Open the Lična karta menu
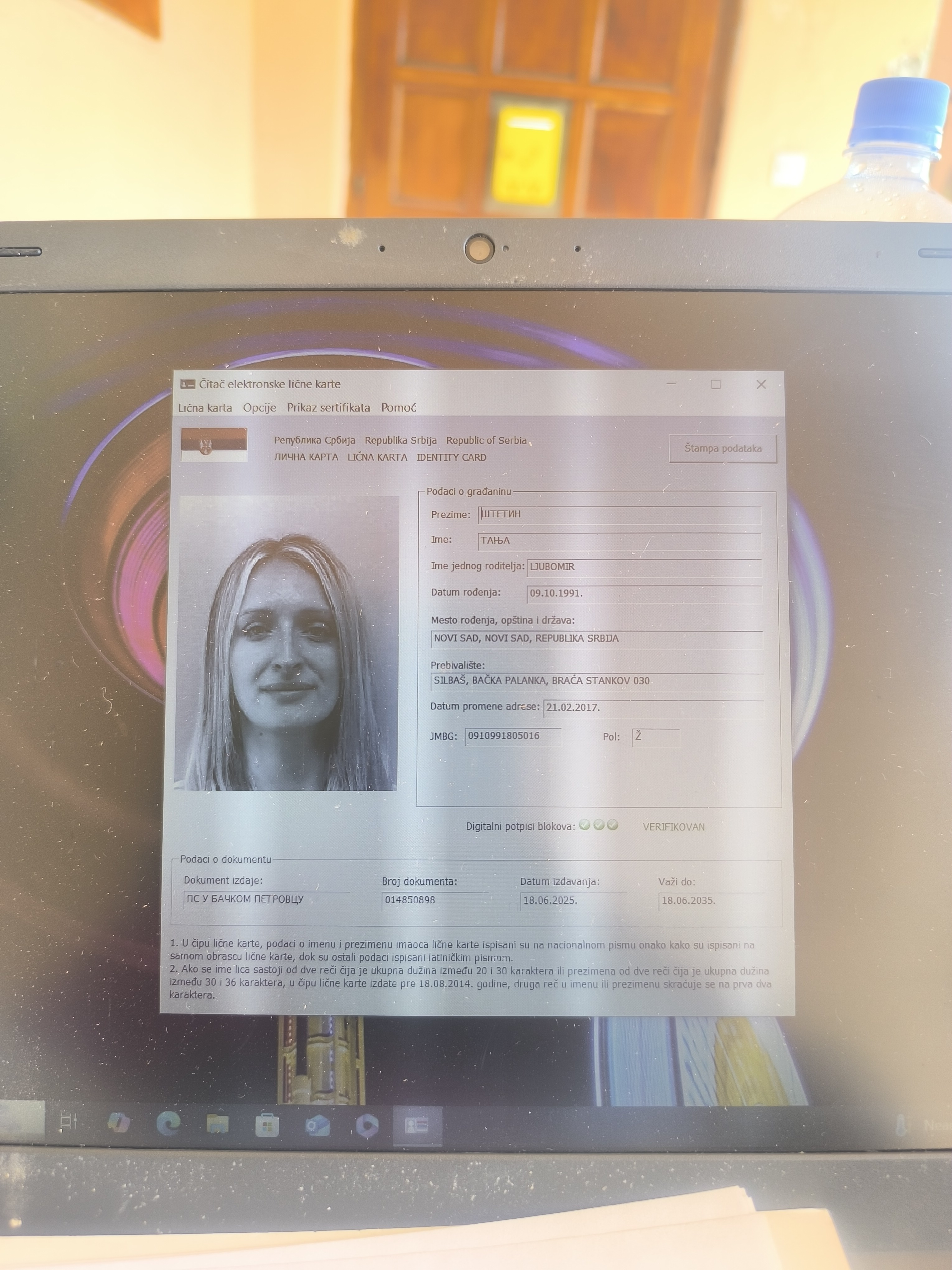The height and width of the screenshot is (1270, 952). click(205, 408)
